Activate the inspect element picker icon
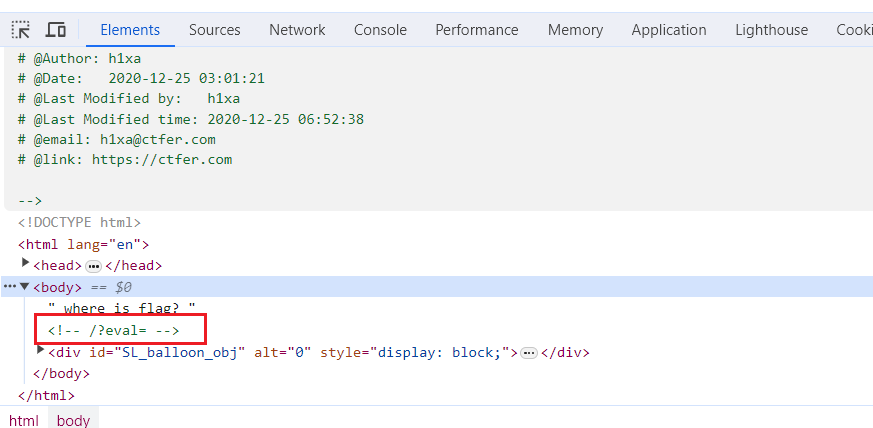 point(21,30)
